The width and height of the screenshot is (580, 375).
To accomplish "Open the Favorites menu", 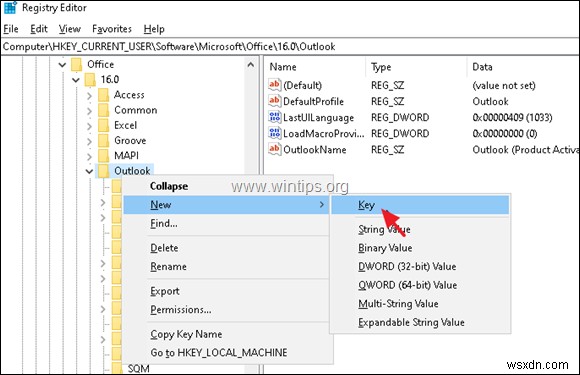I will click(x=112, y=29).
